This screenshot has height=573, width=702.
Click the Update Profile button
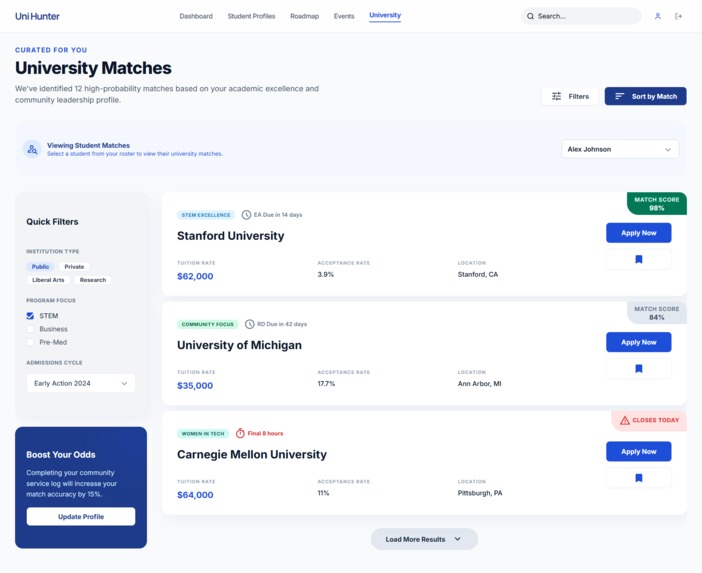pos(81,517)
